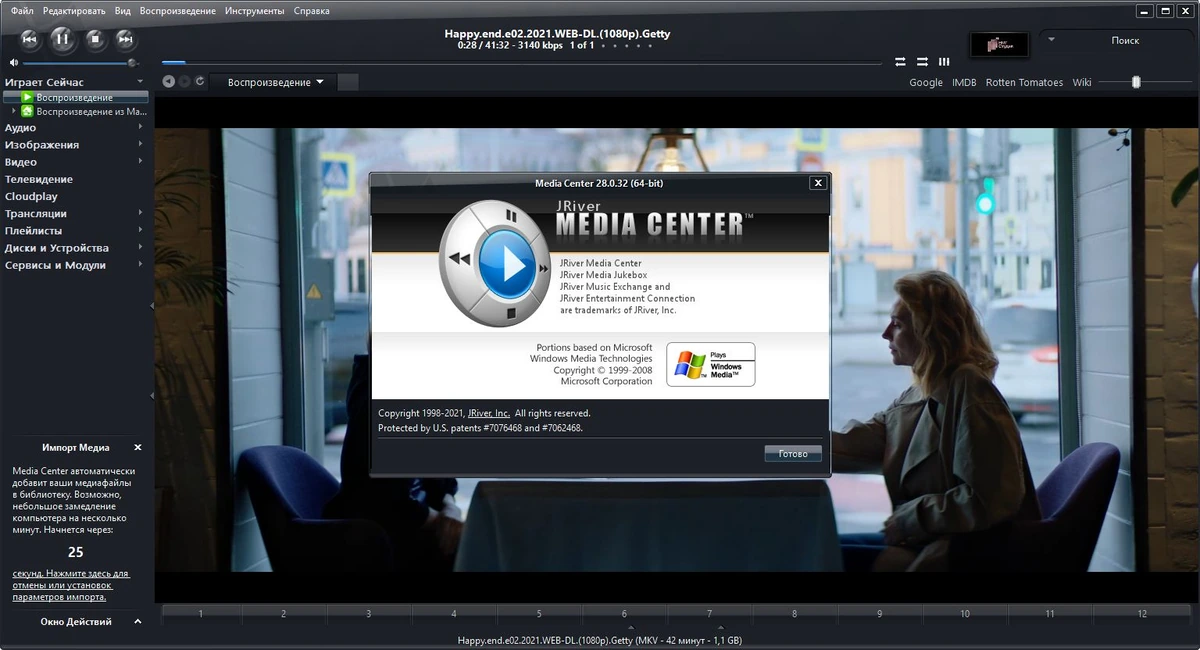Stop playback with the stop button
Screen dimensions: 1200x650
point(95,39)
